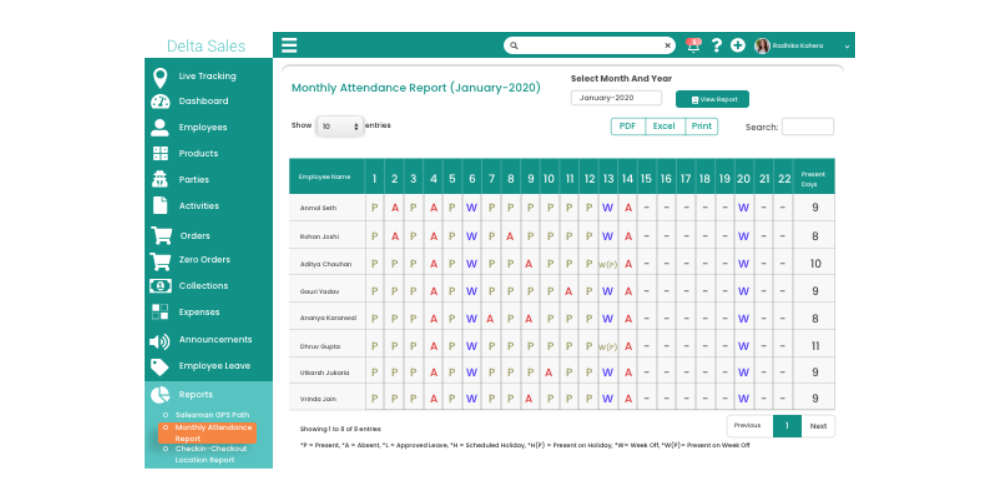Image resolution: width=1000 pixels, height=500 pixels.
Task: Open the Show entries count dropdown
Action: click(x=340, y=126)
